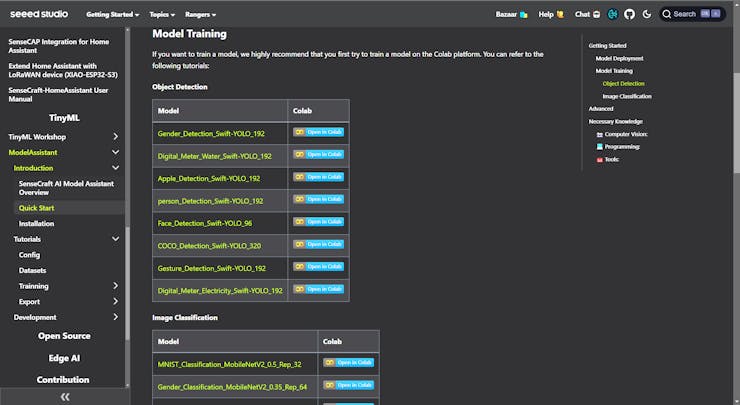
Task: Open Gesture_Detection_Swift-YOLO_192 model link
Action: (211, 268)
